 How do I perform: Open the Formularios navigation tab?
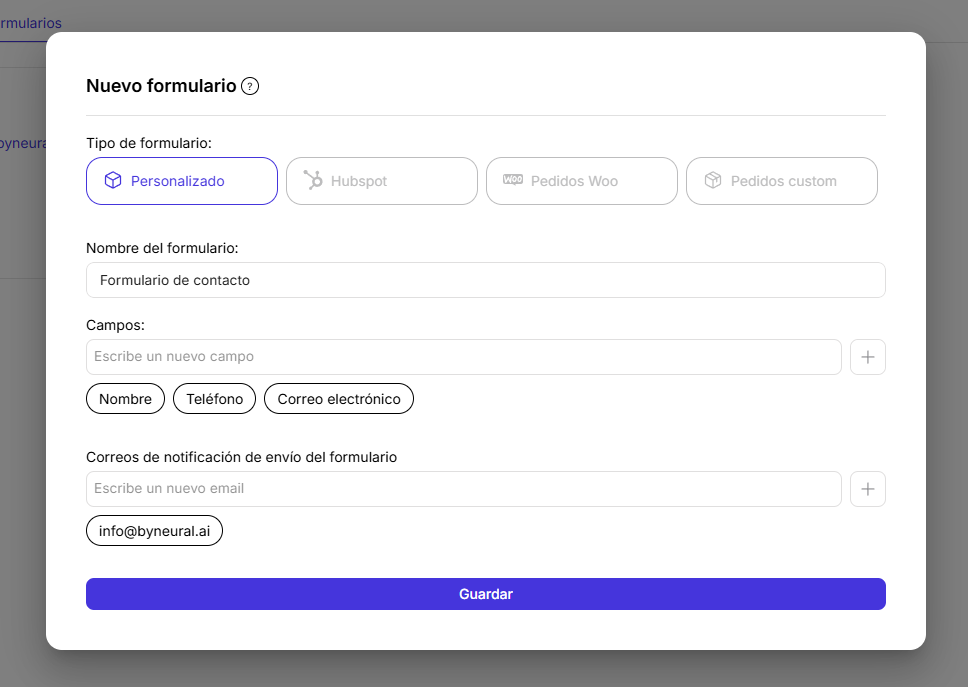coord(30,22)
